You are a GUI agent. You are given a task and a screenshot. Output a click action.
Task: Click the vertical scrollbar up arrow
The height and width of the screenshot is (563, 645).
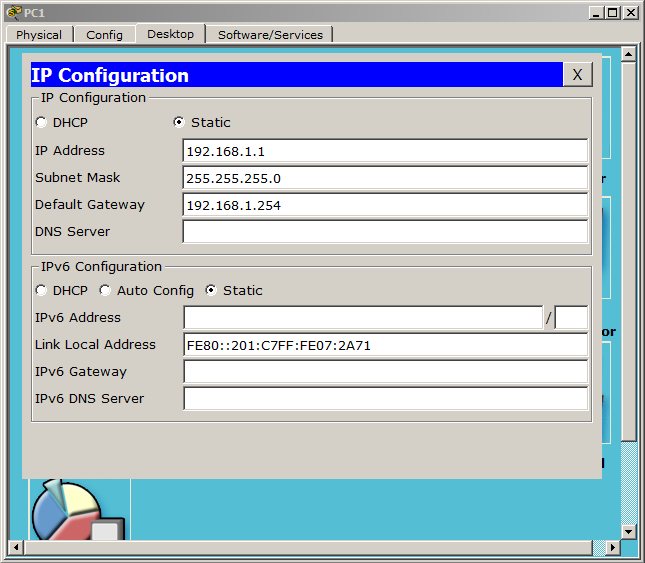pyautogui.click(x=629, y=54)
